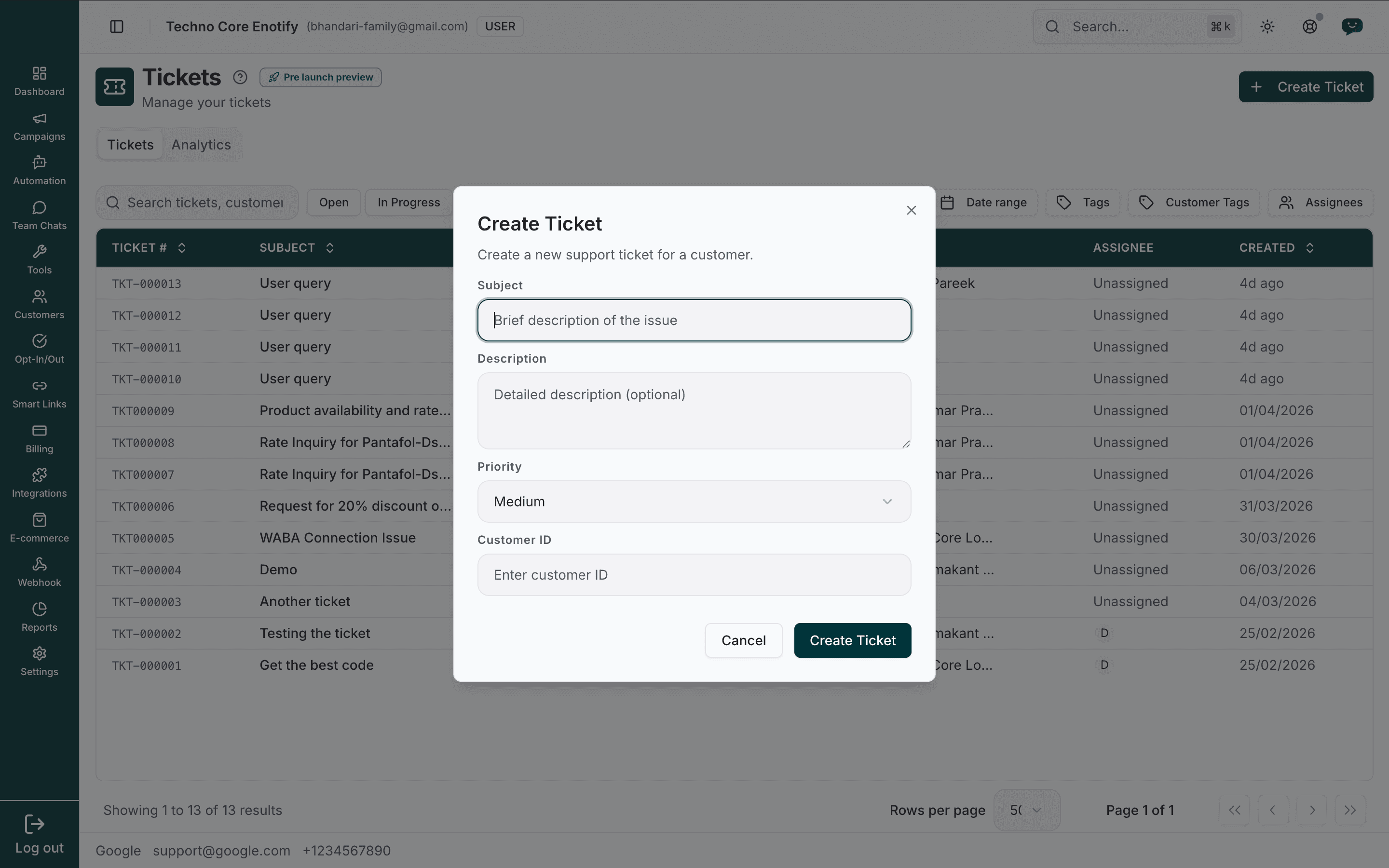Focus the Subject input field

point(694,320)
